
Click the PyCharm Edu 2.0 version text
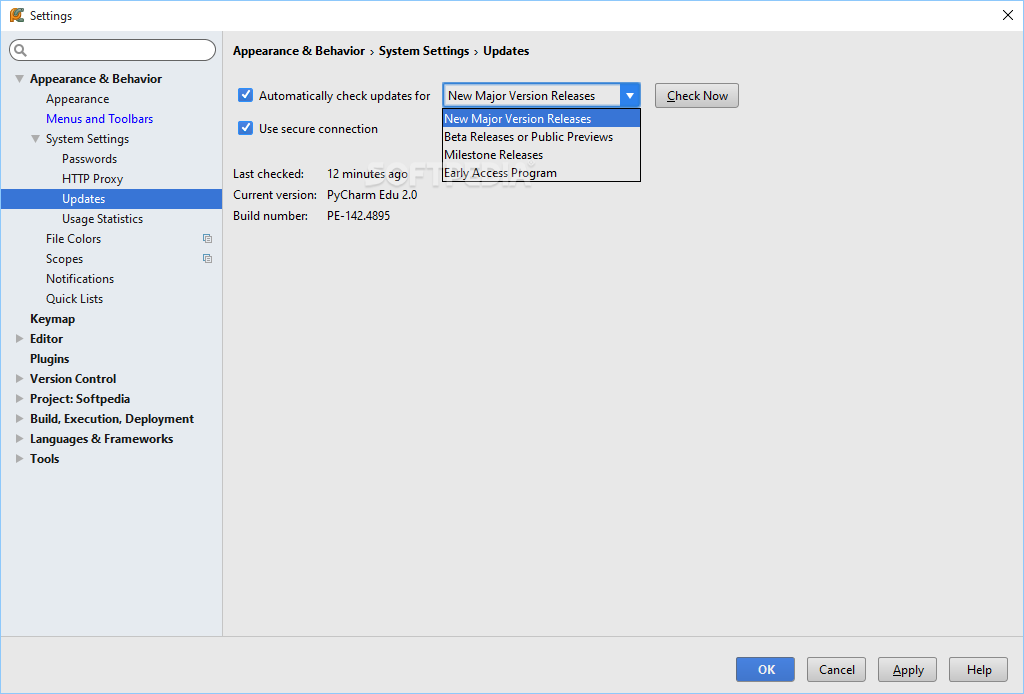[x=372, y=195]
